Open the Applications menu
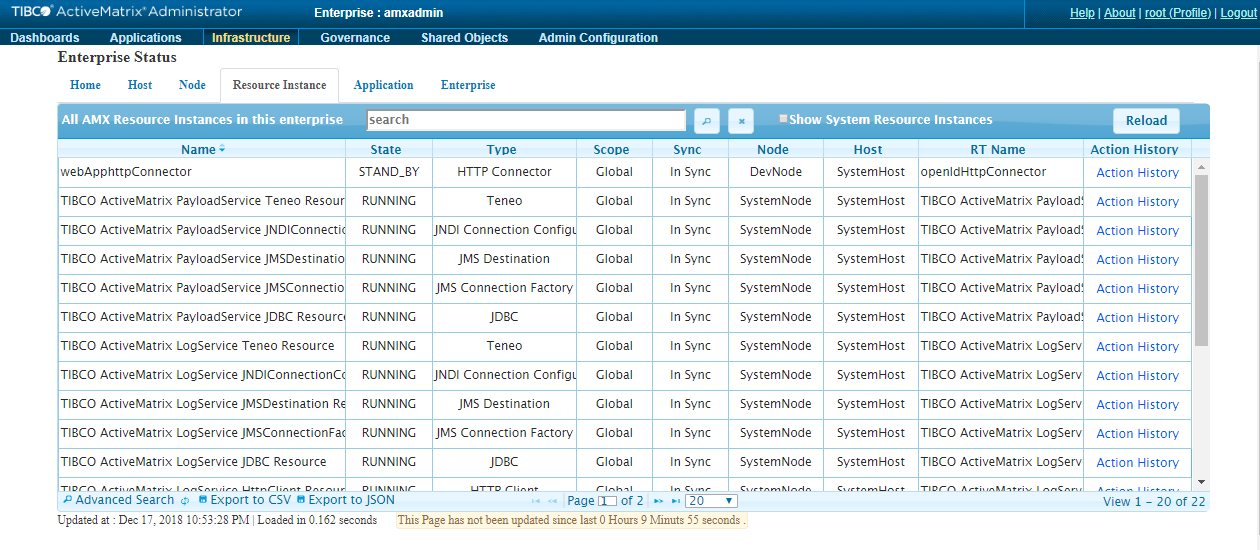The image size is (1260, 550). pos(146,38)
